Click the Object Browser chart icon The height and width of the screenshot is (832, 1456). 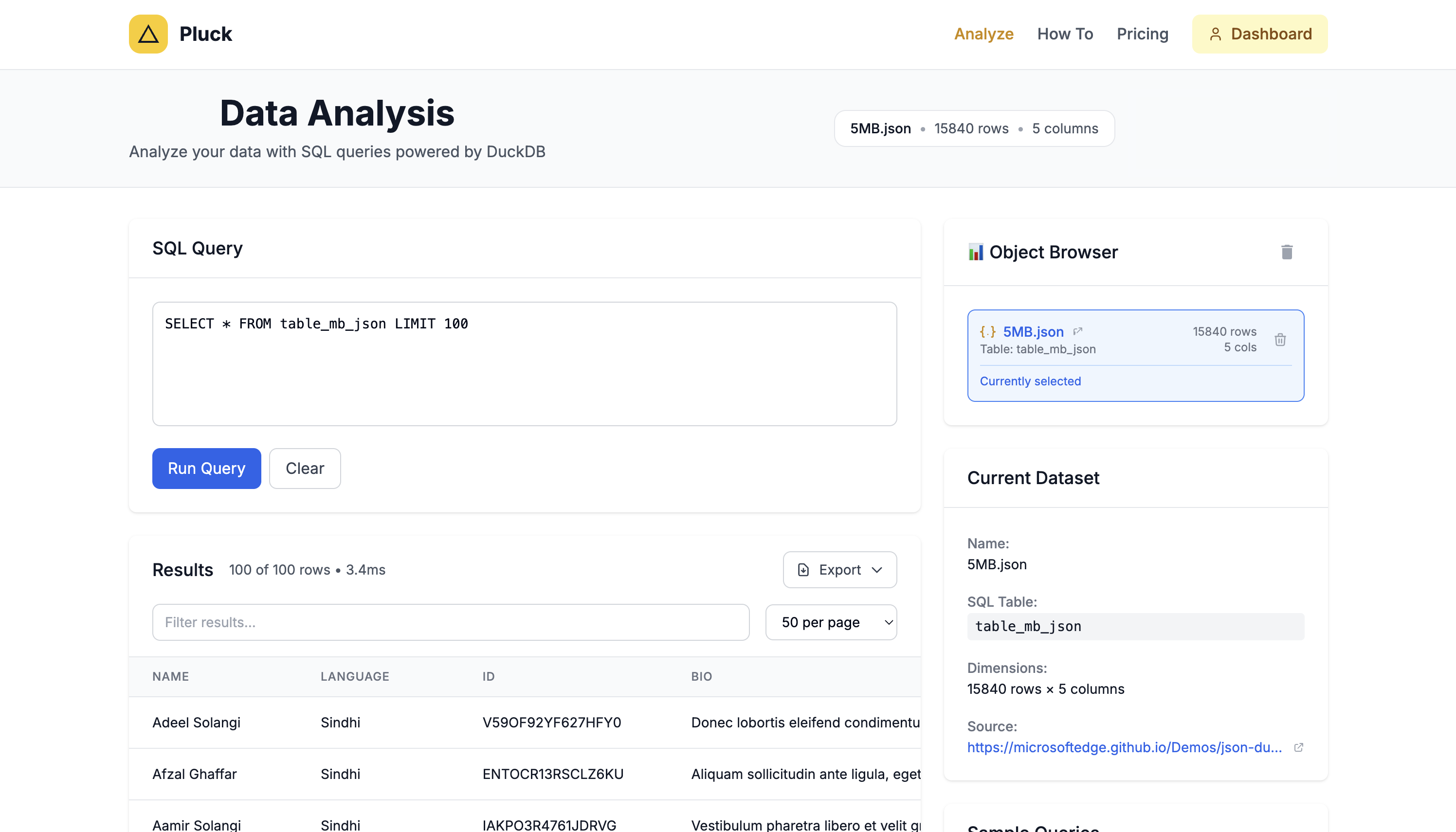tap(975, 252)
